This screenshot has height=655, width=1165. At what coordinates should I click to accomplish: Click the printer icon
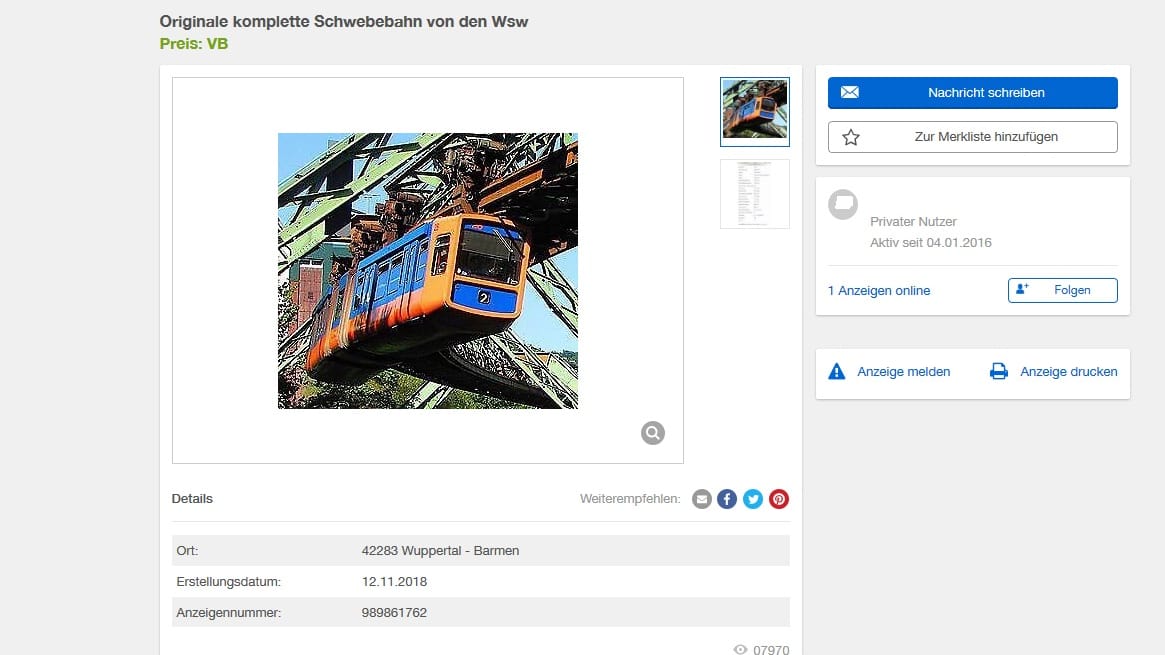point(999,371)
